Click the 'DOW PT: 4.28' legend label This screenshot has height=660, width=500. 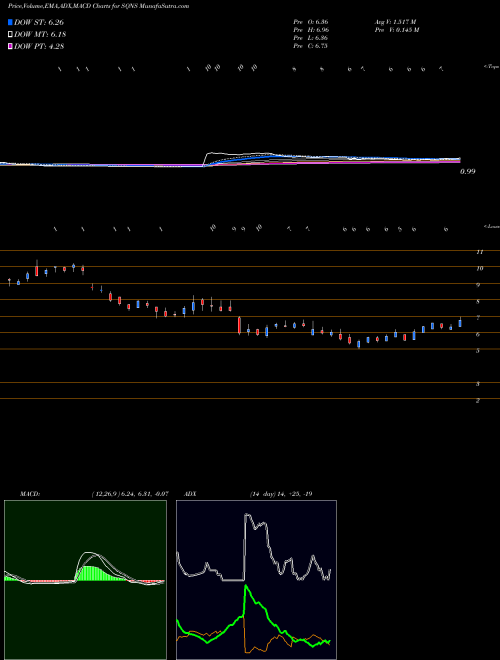tap(39, 46)
